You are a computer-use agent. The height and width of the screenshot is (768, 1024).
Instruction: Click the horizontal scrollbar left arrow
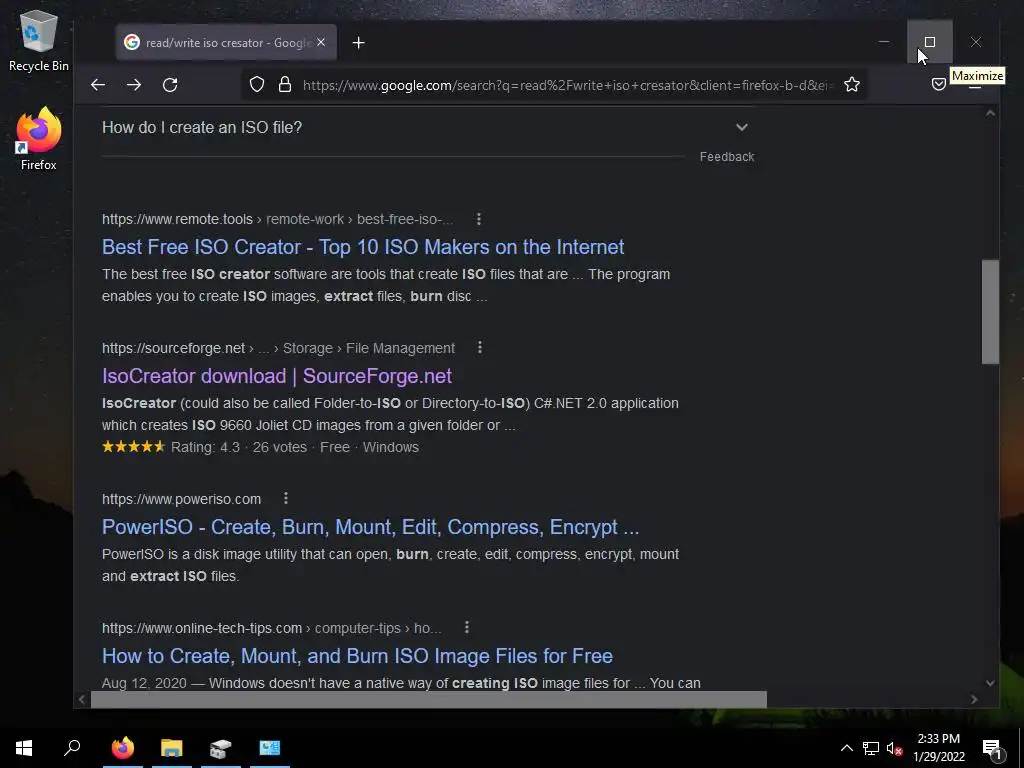pos(82,699)
